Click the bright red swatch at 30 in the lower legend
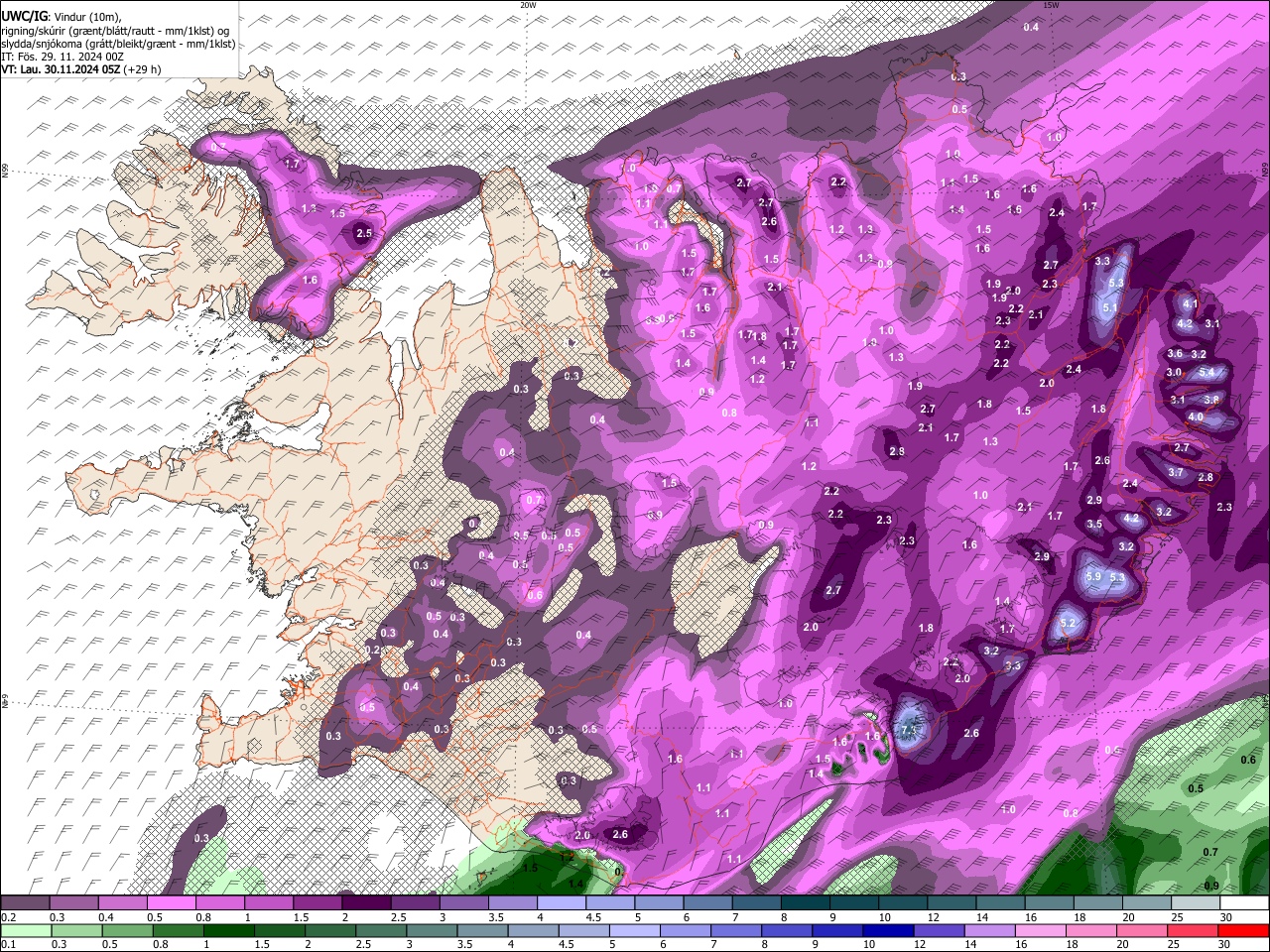The height and width of the screenshot is (952, 1270). 1244,930
